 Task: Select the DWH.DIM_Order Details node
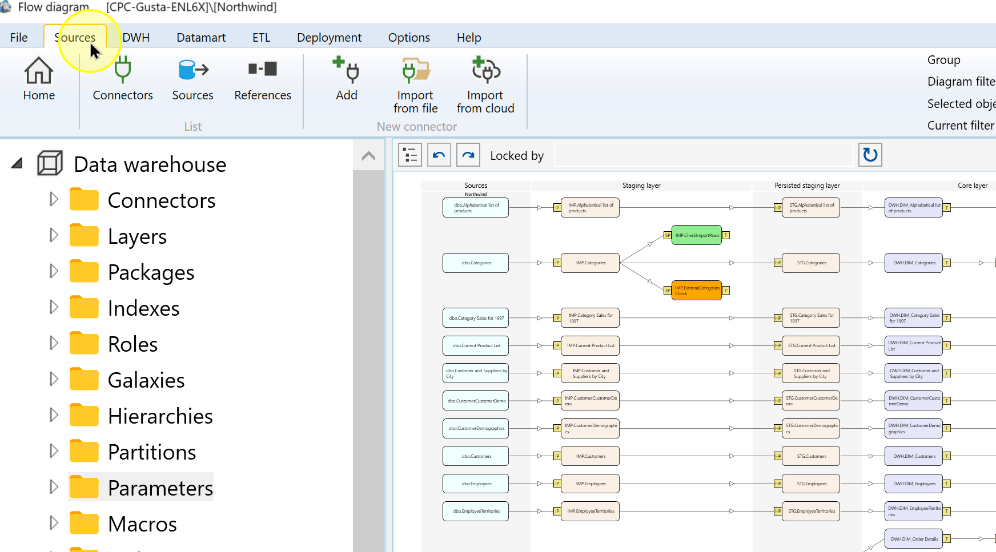(x=913, y=539)
